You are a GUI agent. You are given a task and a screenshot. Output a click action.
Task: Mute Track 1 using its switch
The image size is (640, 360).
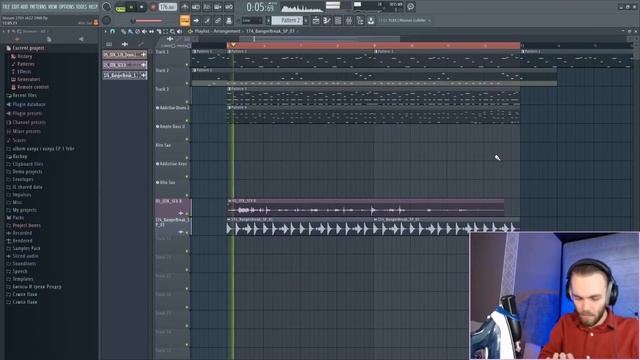[x=187, y=64]
